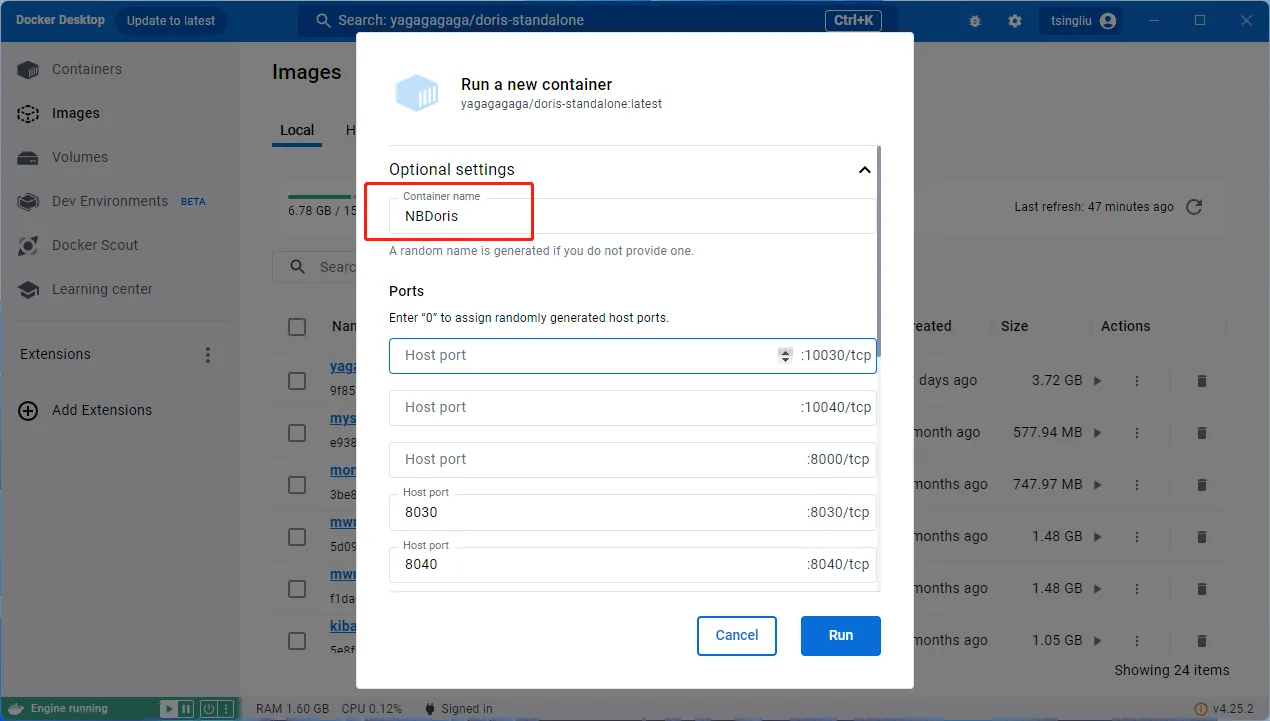The height and width of the screenshot is (721, 1270).
Task: Click the Signed in plug icon
Action: (430, 709)
